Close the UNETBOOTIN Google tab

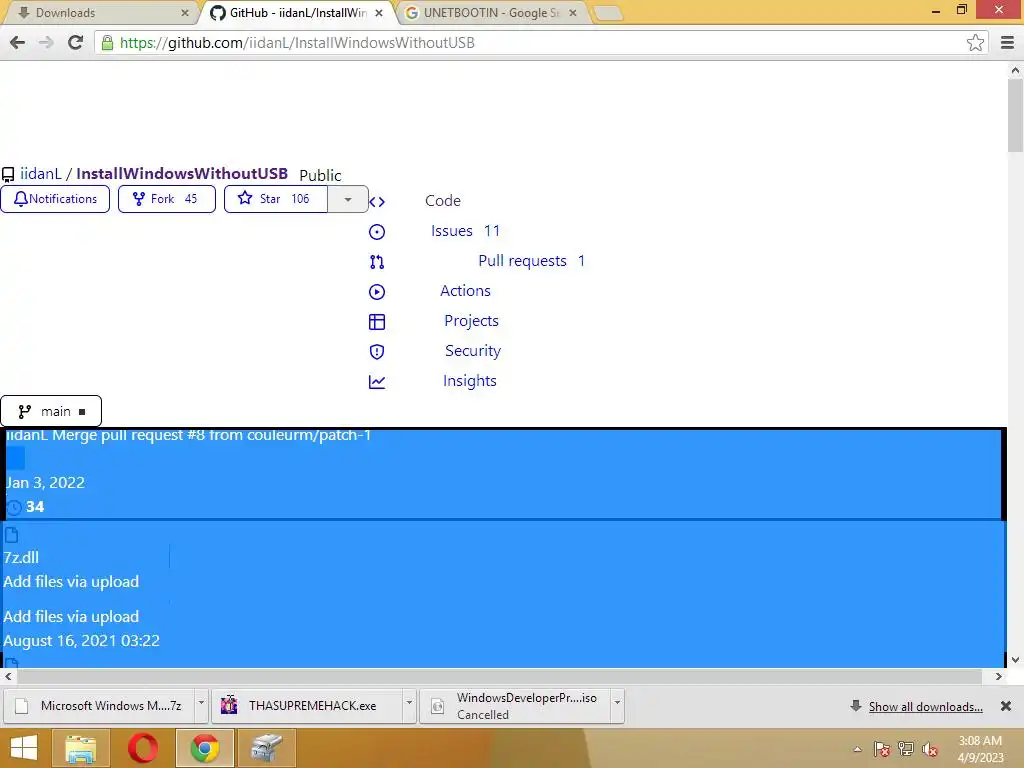pyautogui.click(x=573, y=13)
